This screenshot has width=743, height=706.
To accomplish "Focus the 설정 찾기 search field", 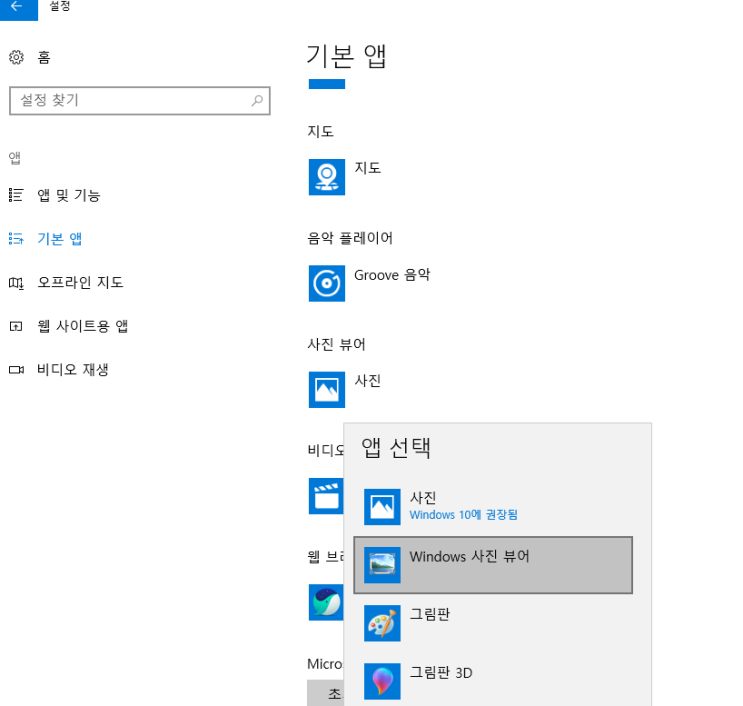I will coord(140,100).
